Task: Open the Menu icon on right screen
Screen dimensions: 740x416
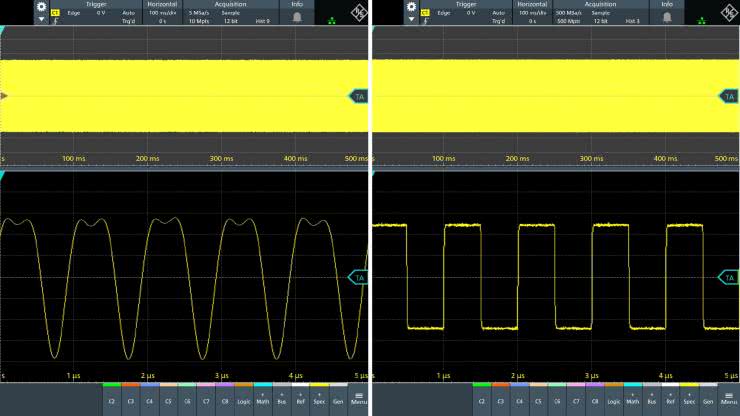Action: click(729, 399)
